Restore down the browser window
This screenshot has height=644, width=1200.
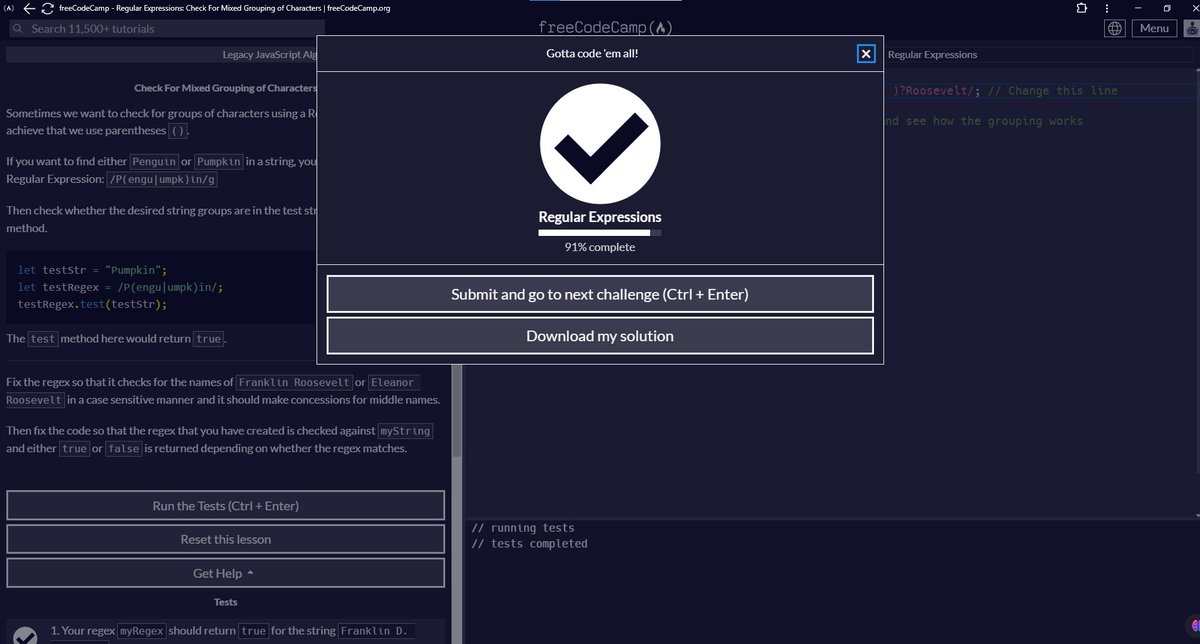click(x=1165, y=7)
